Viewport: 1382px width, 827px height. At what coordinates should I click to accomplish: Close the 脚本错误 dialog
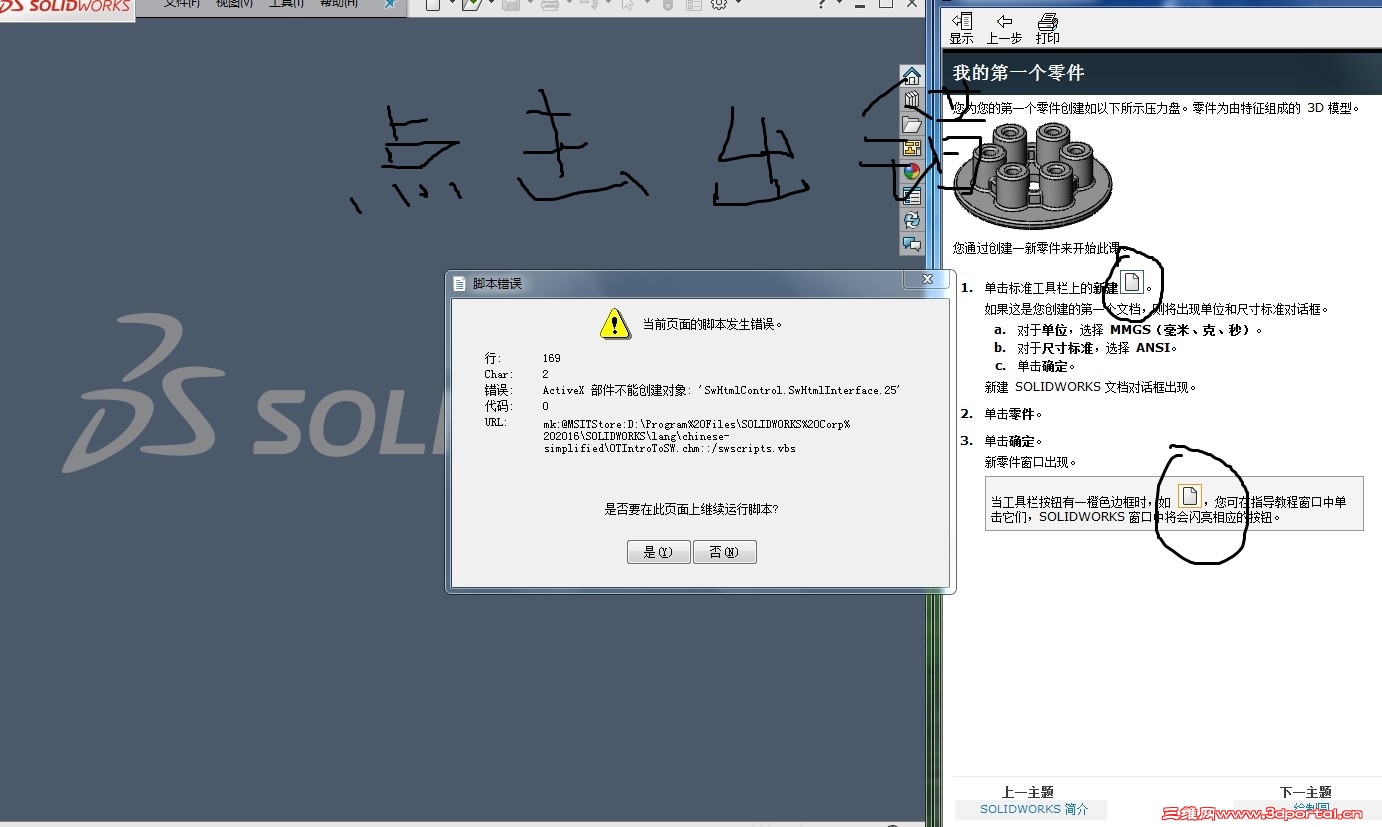[926, 279]
